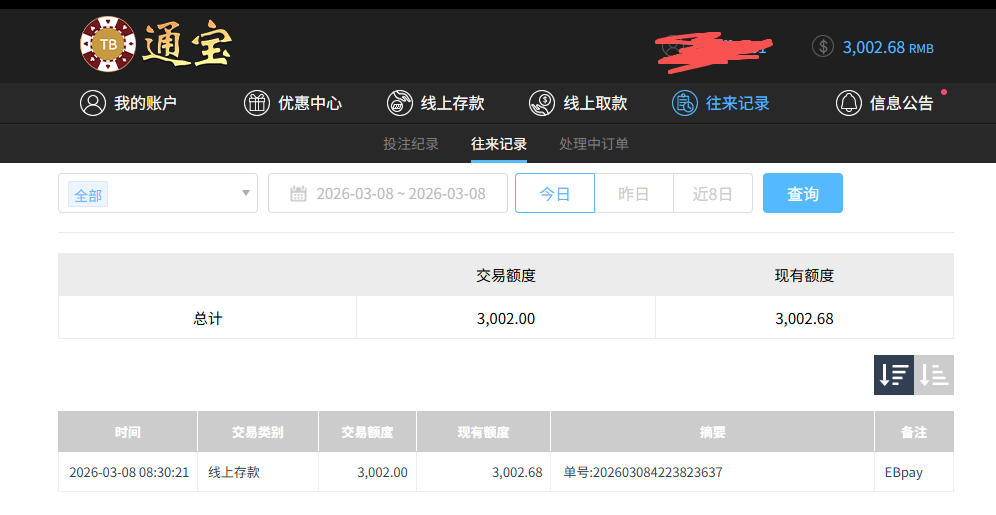Screen dimensions: 996x515
Task: Click the 查询 search button
Action: [802, 194]
